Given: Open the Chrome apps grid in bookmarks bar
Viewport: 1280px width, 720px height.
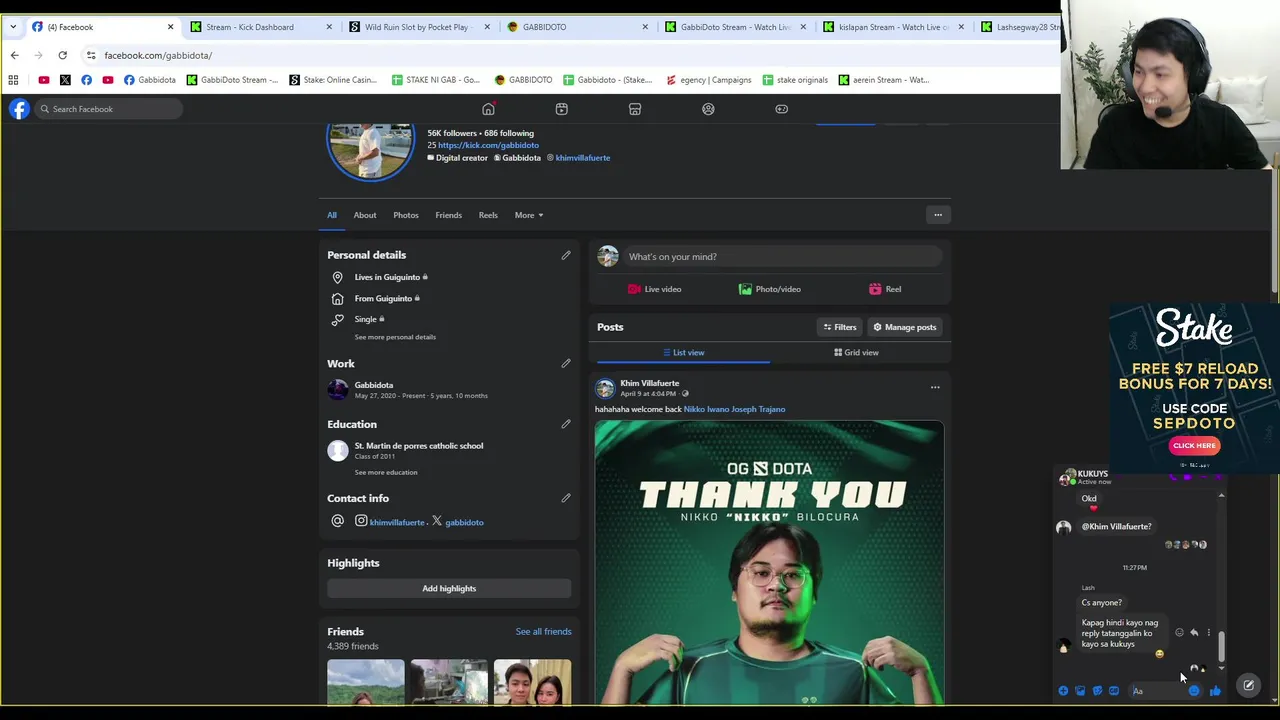Looking at the screenshot, I should click(x=13, y=80).
